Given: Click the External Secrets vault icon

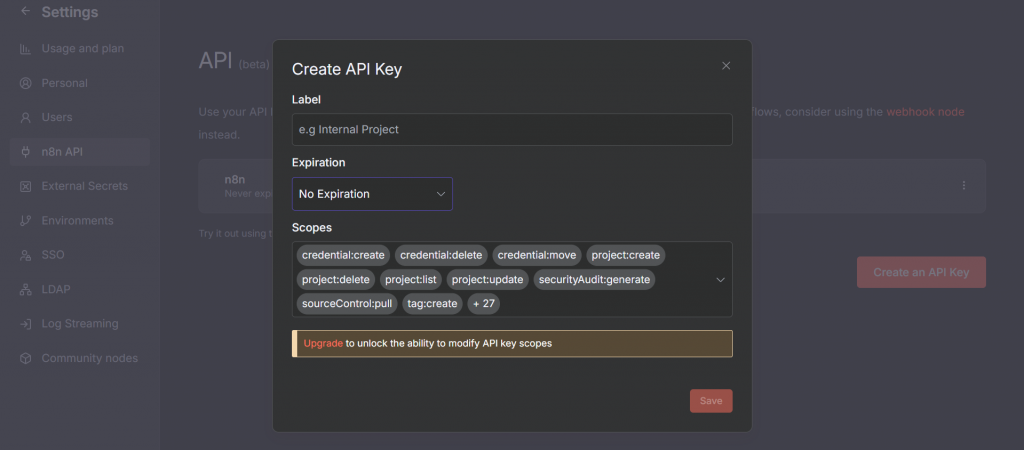Looking at the screenshot, I should point(25,186).
